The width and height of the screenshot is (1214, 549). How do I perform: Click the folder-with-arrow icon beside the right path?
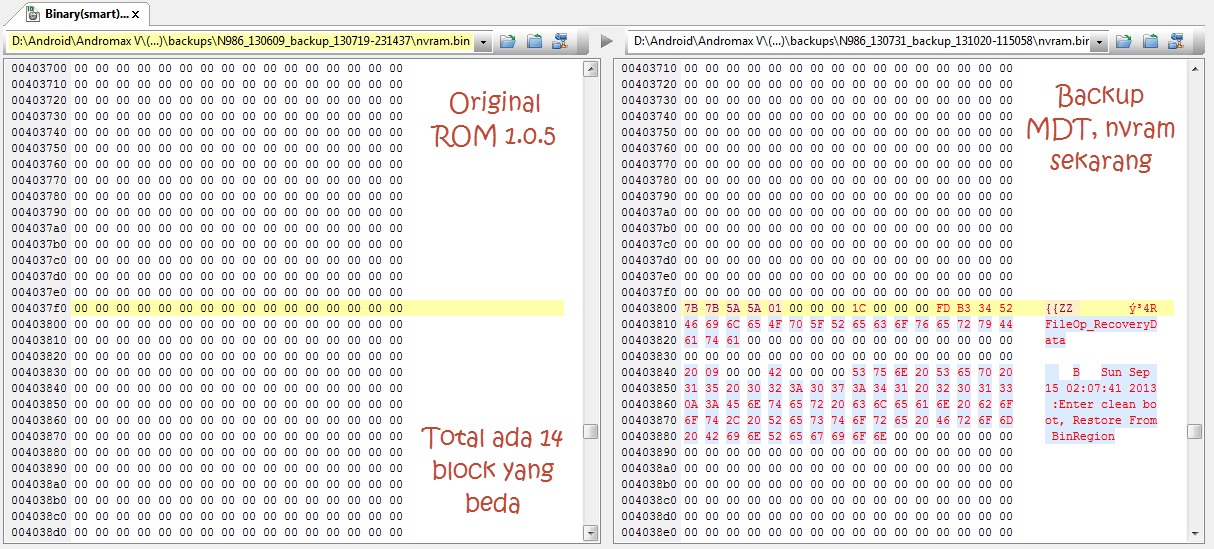(x=1150, y=41)
